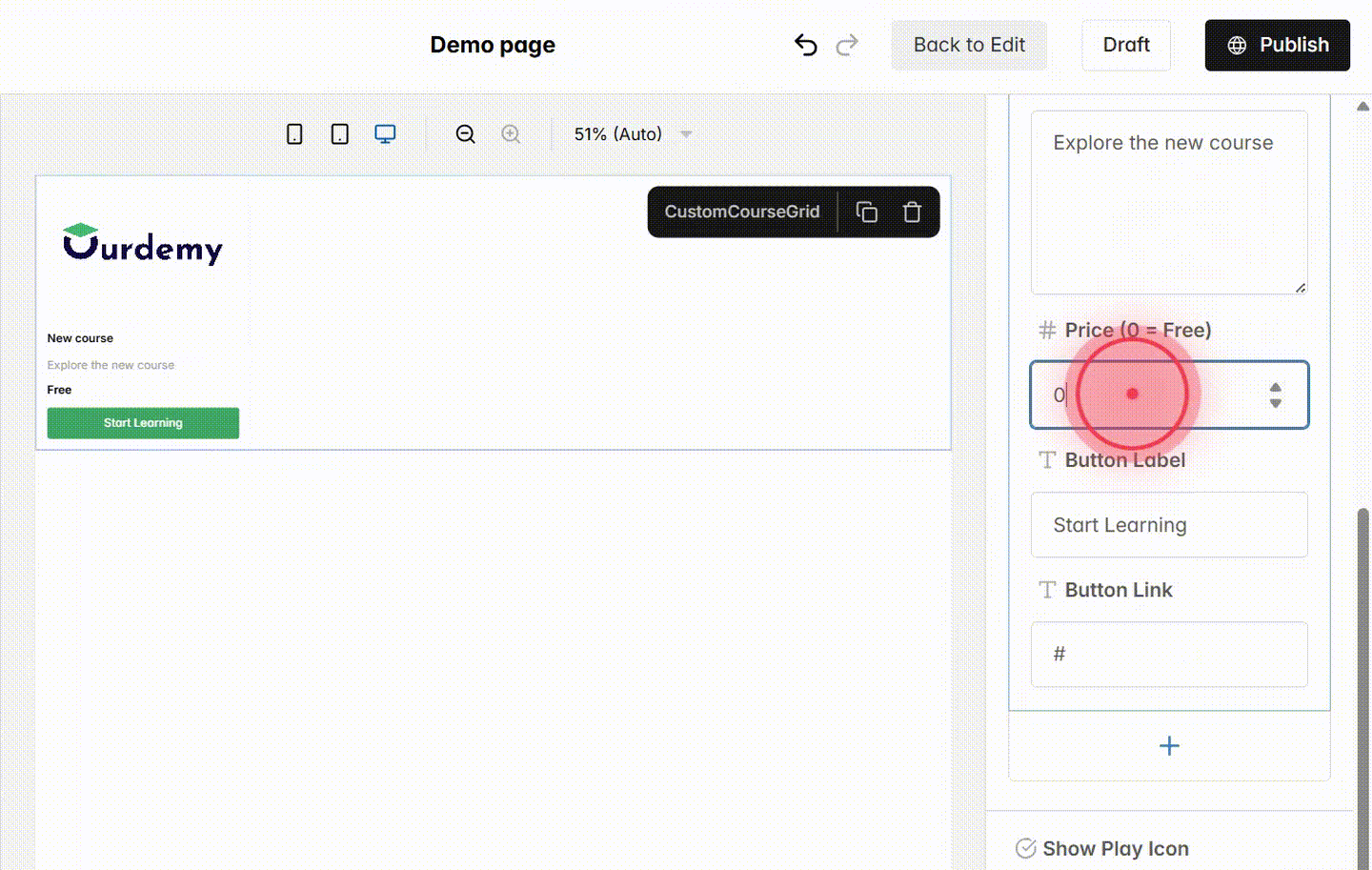Click the Start Learning button in the preview

coord(143,422)
